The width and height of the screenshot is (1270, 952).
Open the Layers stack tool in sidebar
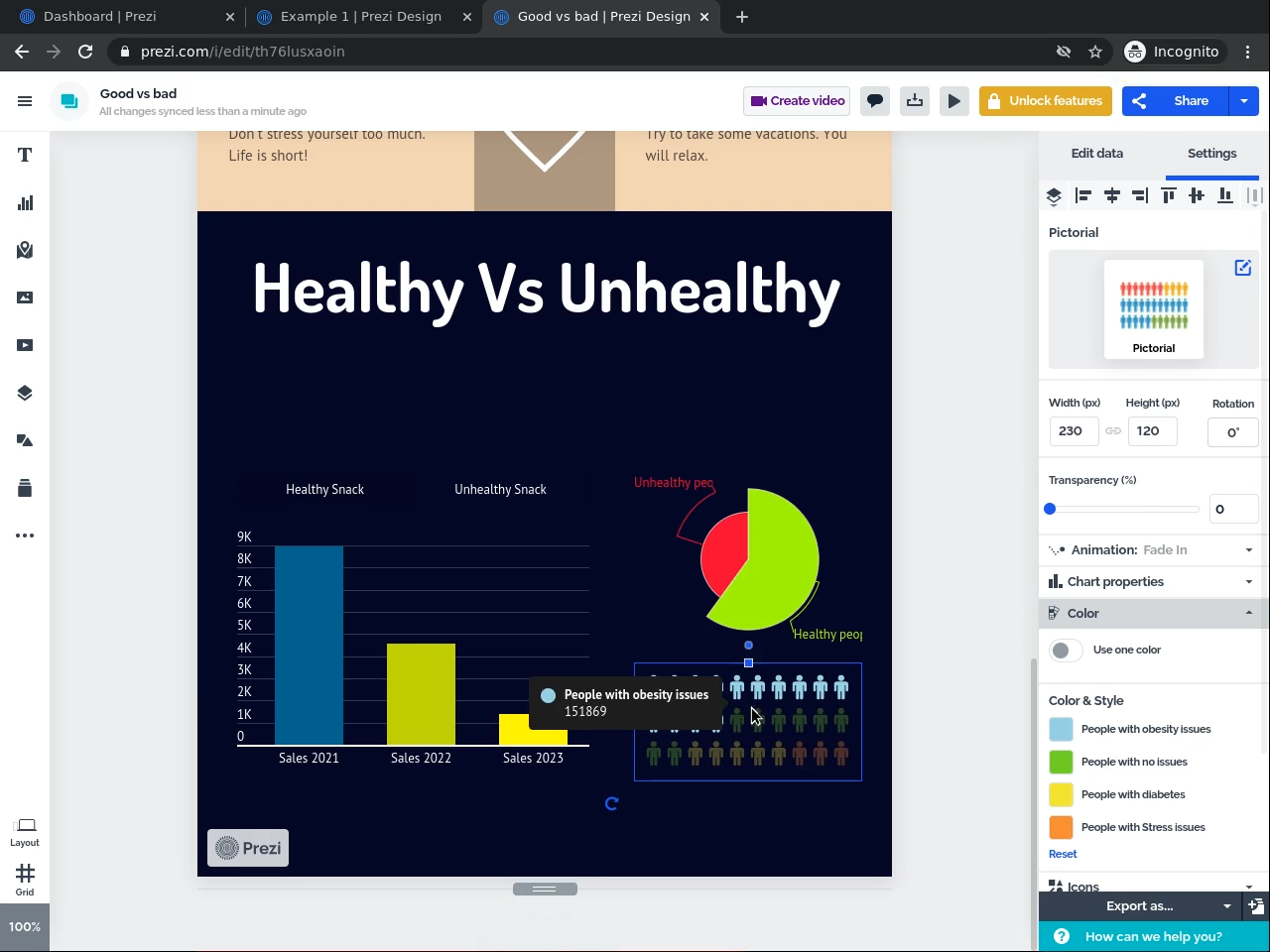pos(25,393)
